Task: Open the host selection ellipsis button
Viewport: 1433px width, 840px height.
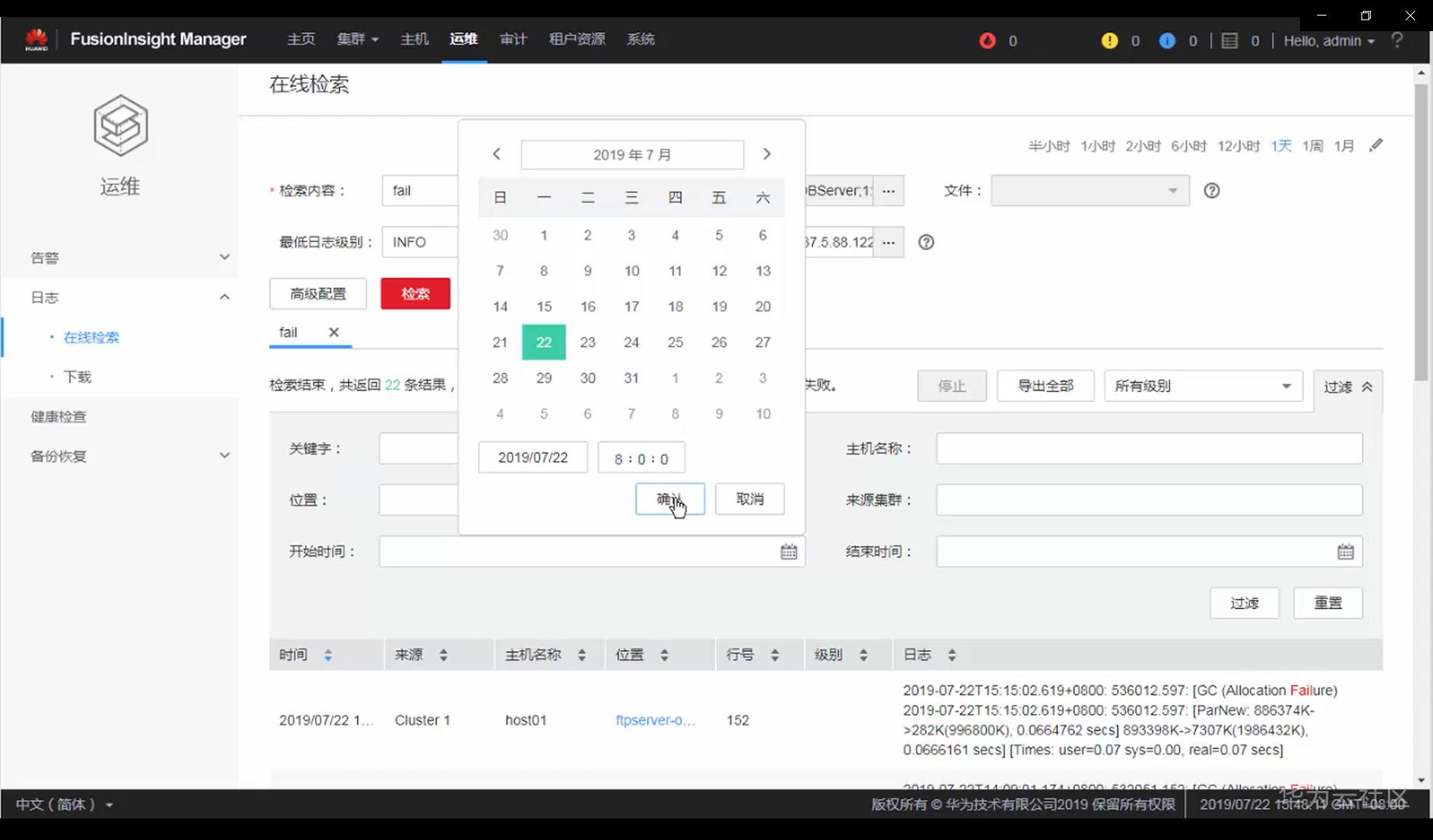Action: [888, 242]
